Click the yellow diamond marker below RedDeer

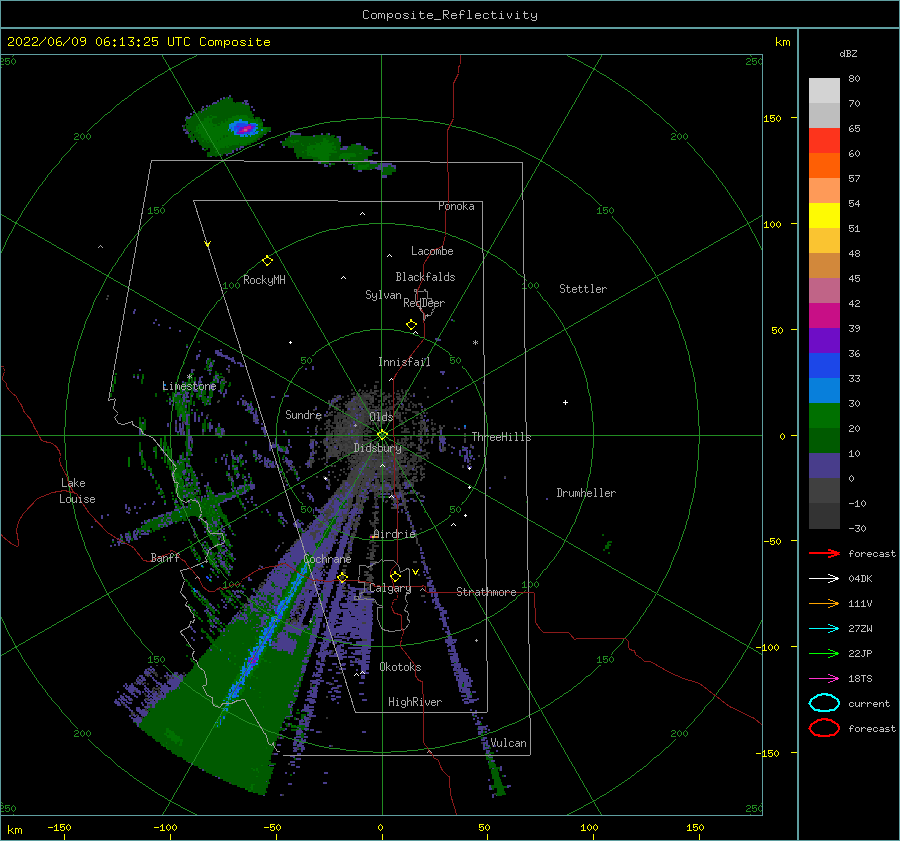coord(412,324)
